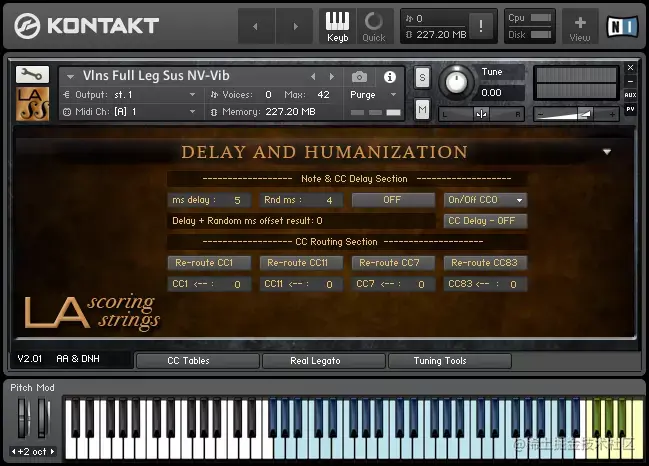Viewport: 649px width, 466px height.
Task: Click the Rnd ms value field
Action: click(301, 200)
